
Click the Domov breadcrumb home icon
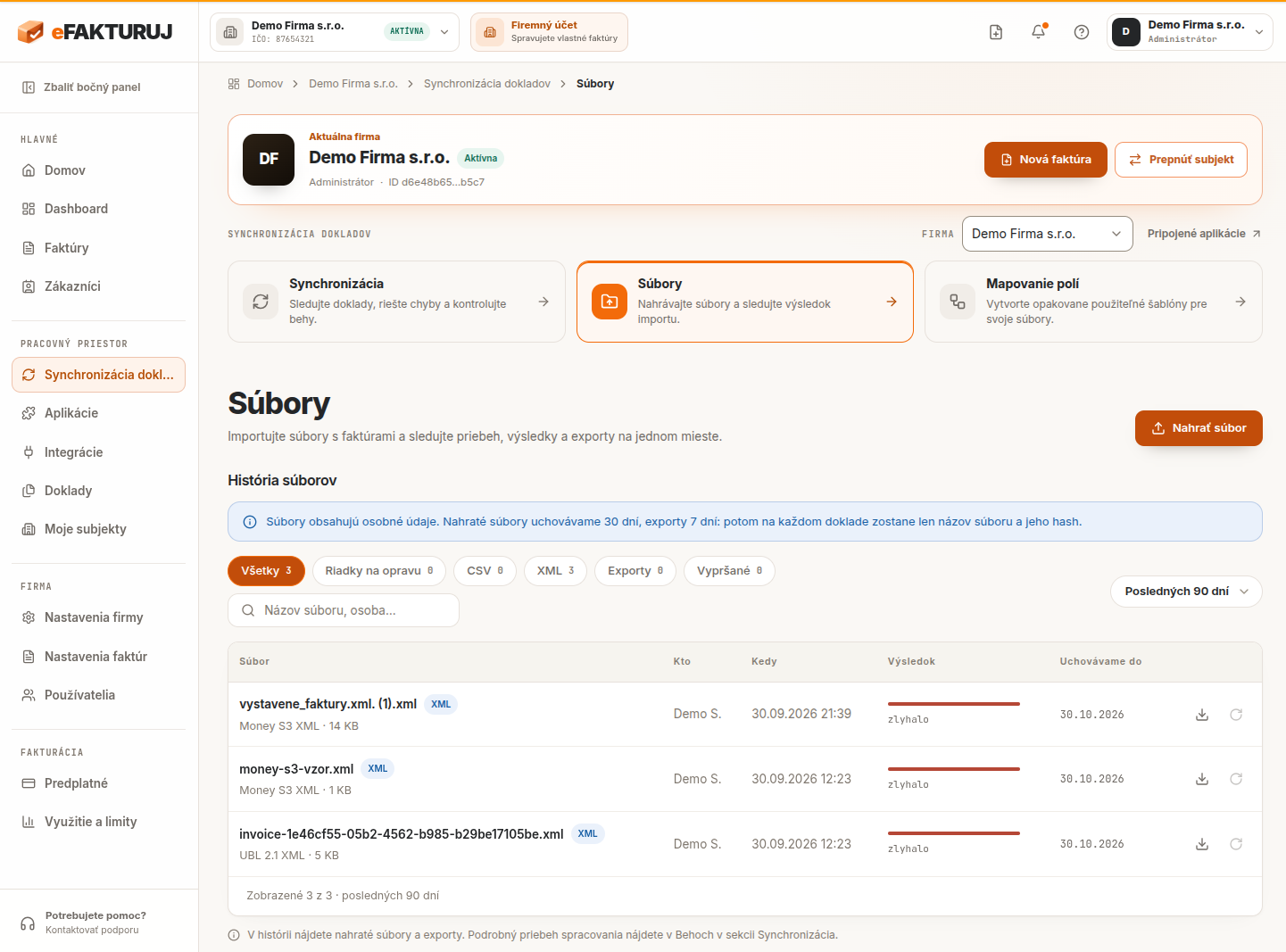234,84
